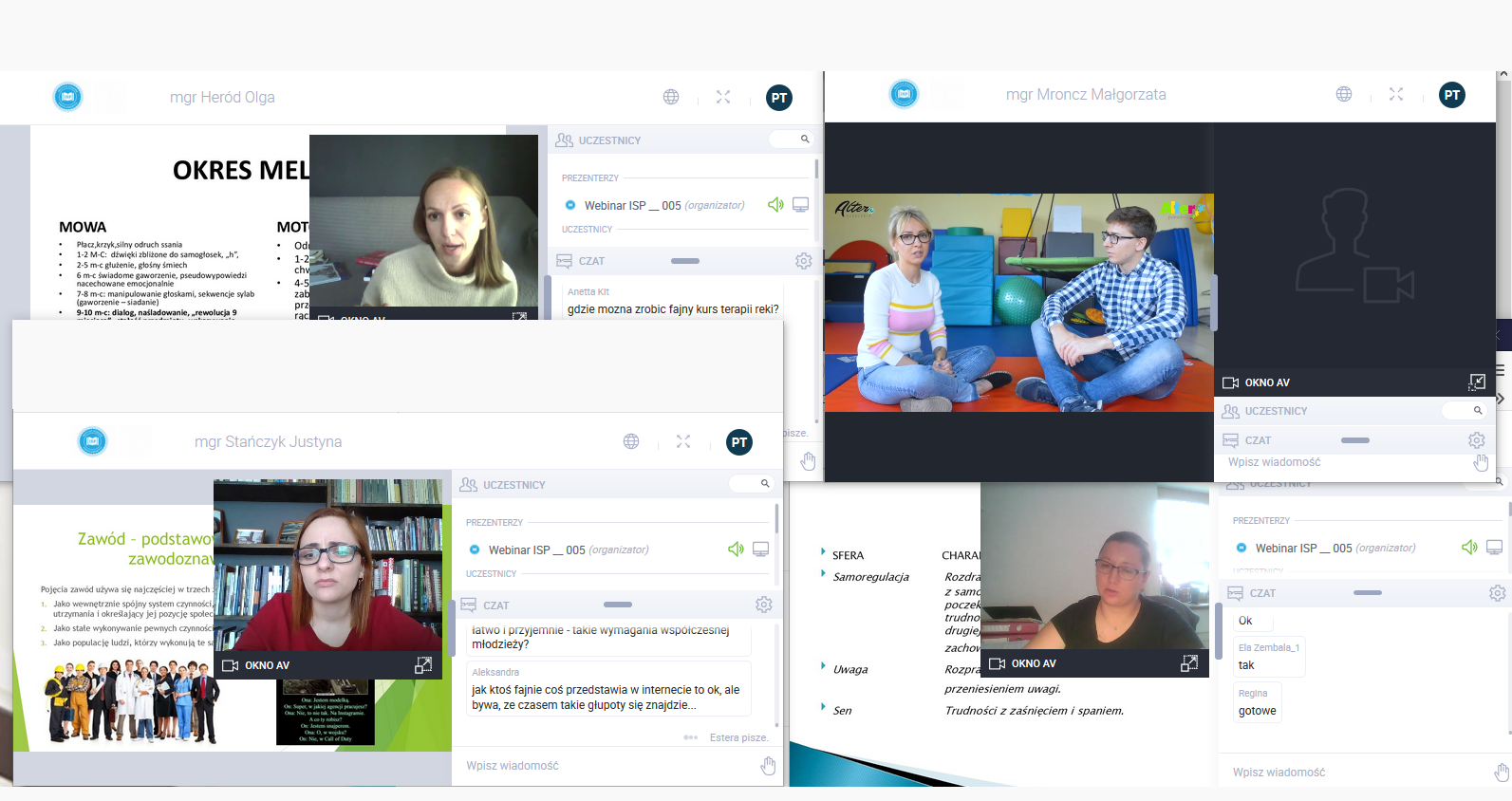
Task: Click globe language icon in Heród Olga window
Action: (x=671, y=97)
